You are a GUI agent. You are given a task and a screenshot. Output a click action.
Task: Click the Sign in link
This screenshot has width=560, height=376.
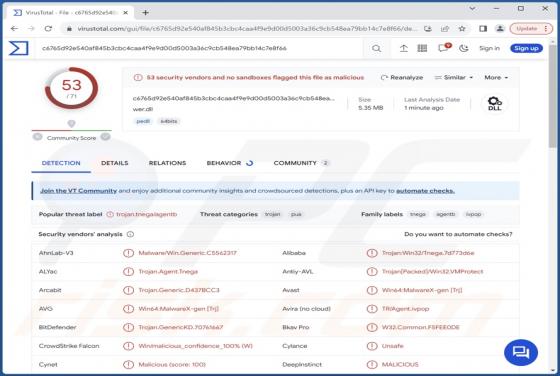pyautogui.click(x=489, y=48)
